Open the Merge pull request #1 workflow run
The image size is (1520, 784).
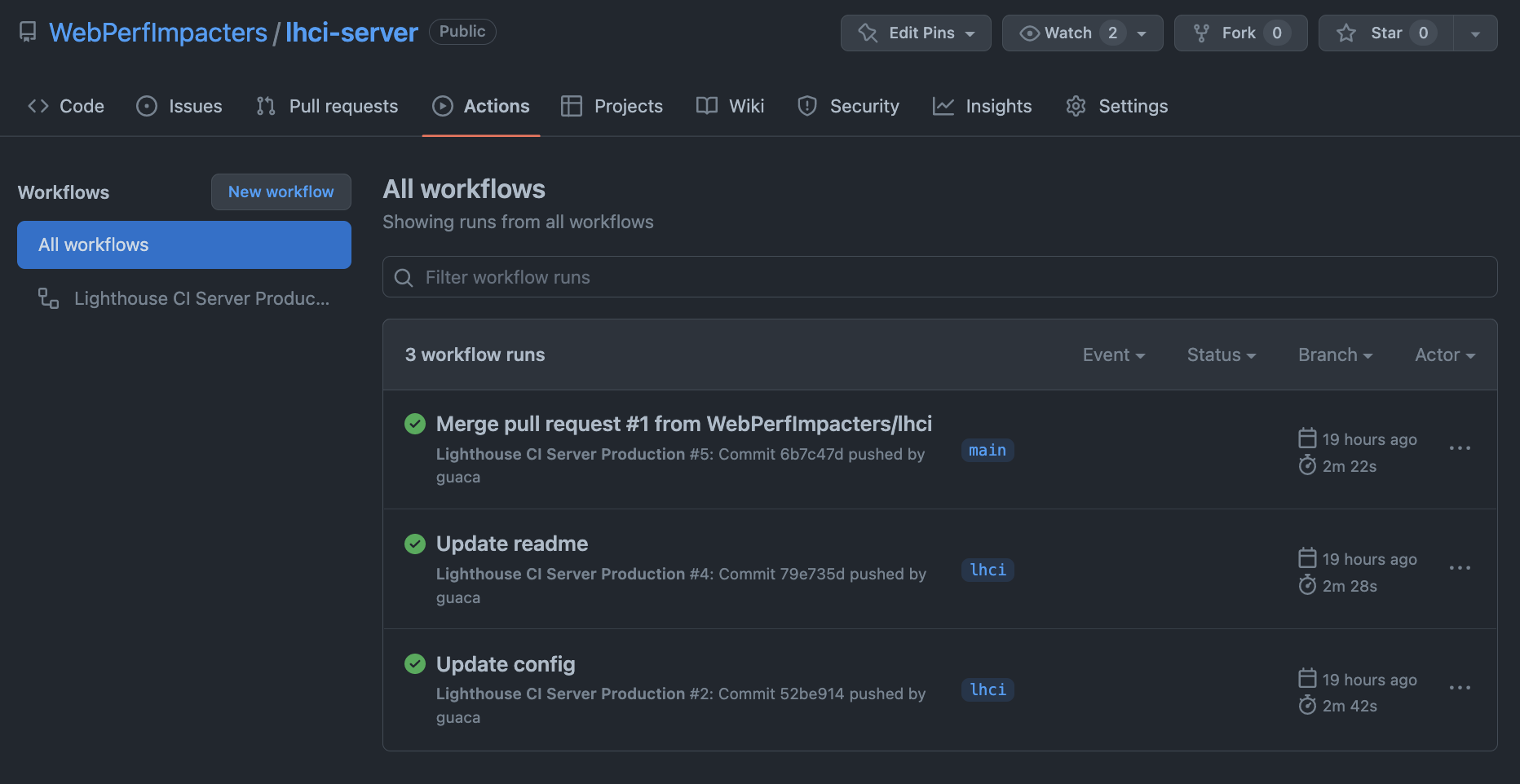click(684, 424)
